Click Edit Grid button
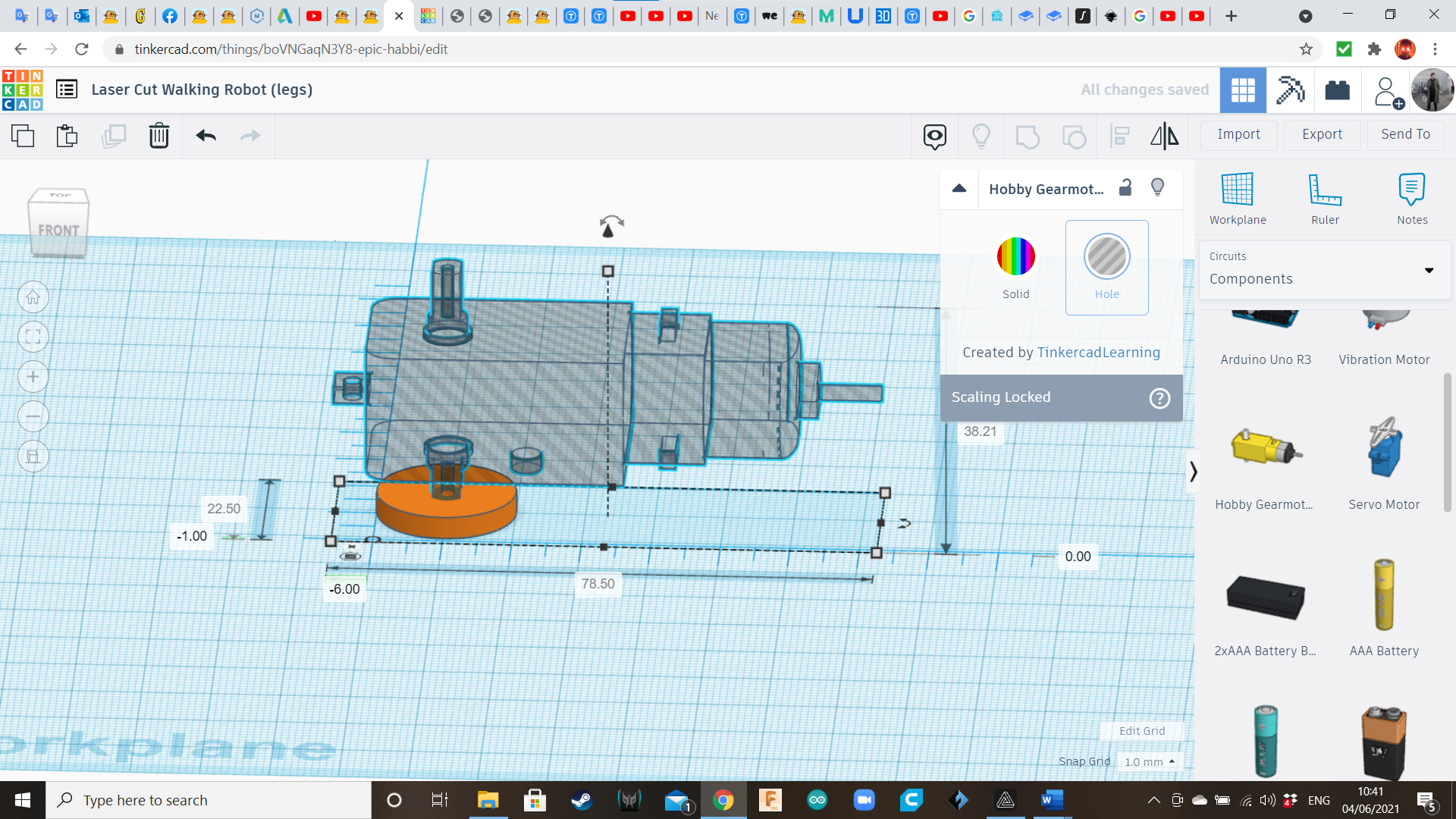This screenshot has height=819, width=1456. (x=1141, y=730)
